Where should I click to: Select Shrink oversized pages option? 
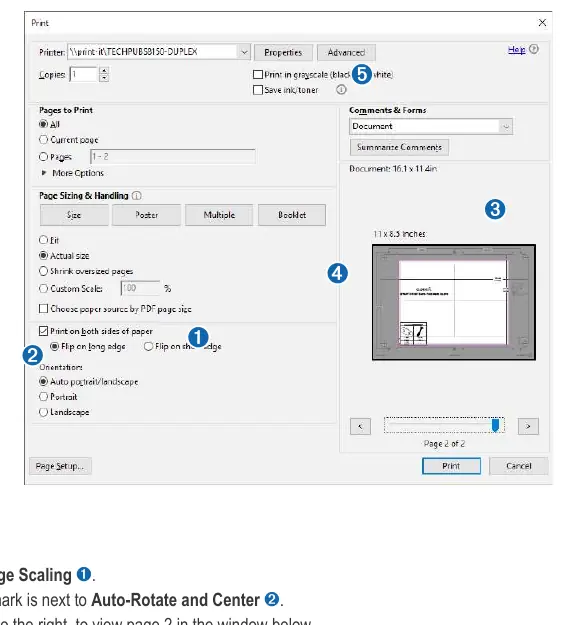pos(43,271)
